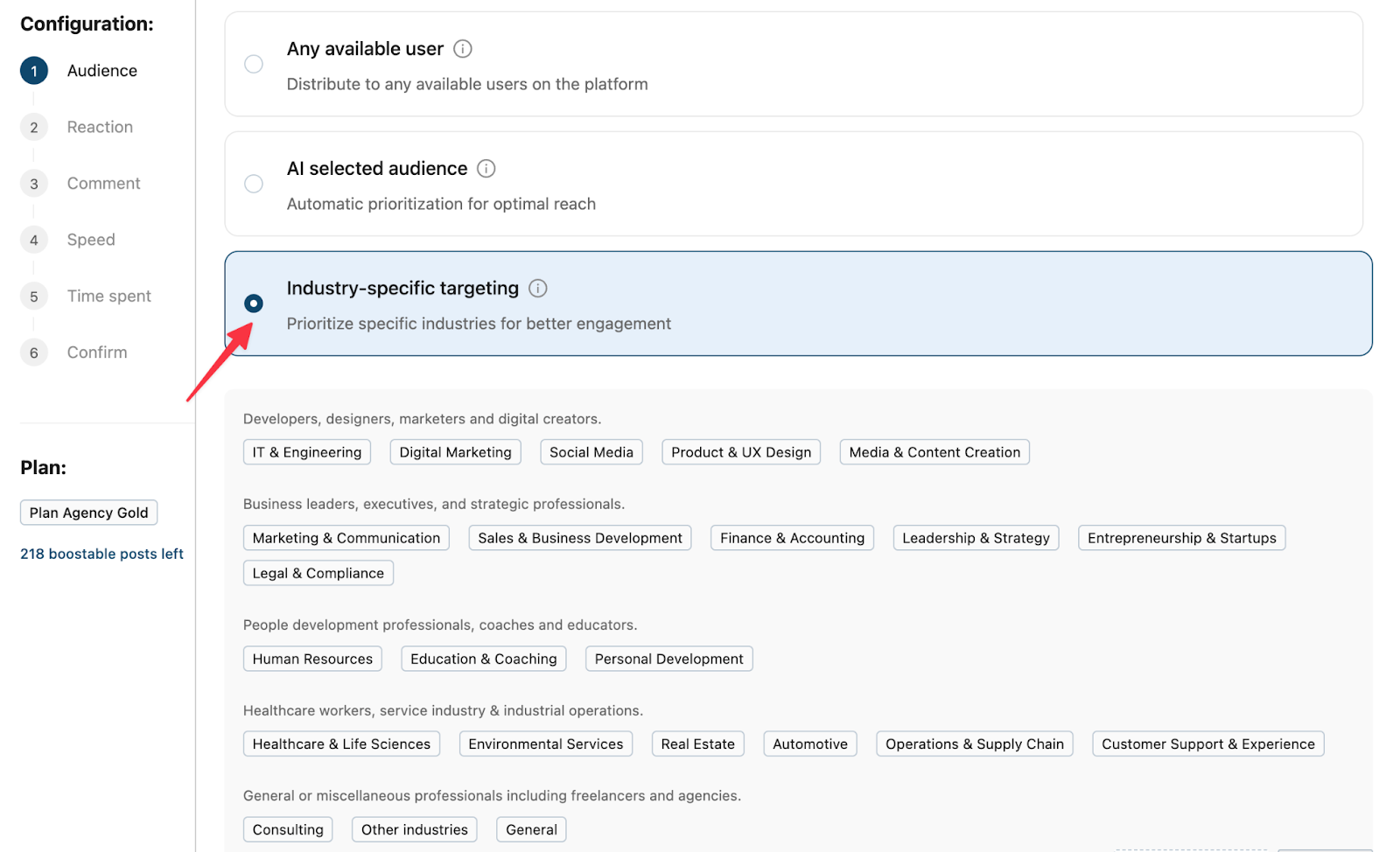Image resolution: width=1400 pixels, height=852 pixels.
Task: Click the Comment step circle
Action: coord(33,183)
